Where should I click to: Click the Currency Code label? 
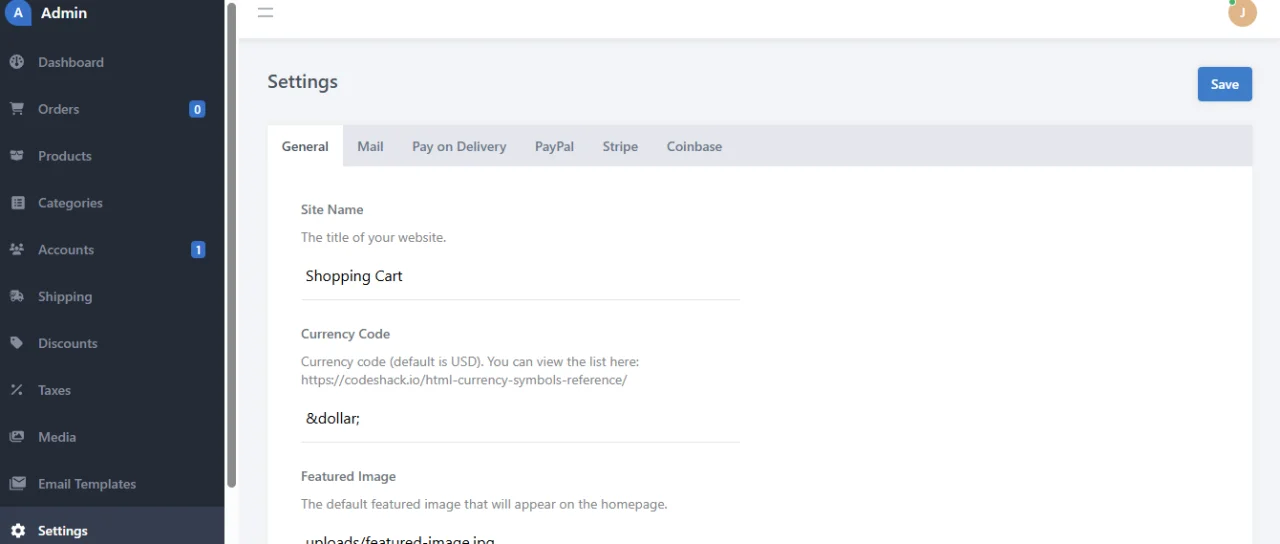(x=345, y=334)
